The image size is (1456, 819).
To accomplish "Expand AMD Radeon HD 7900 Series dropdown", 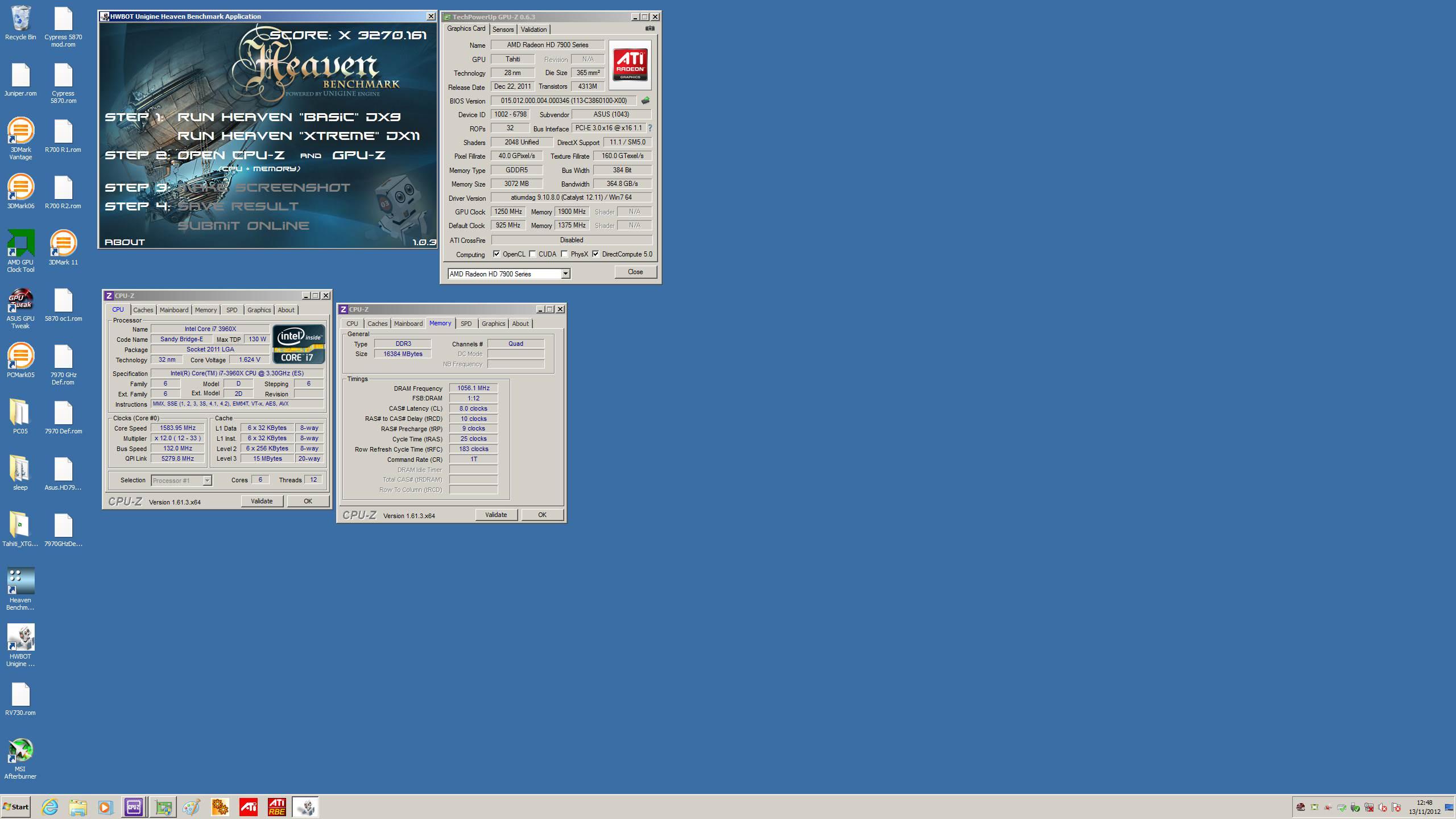I will point(565,274).
